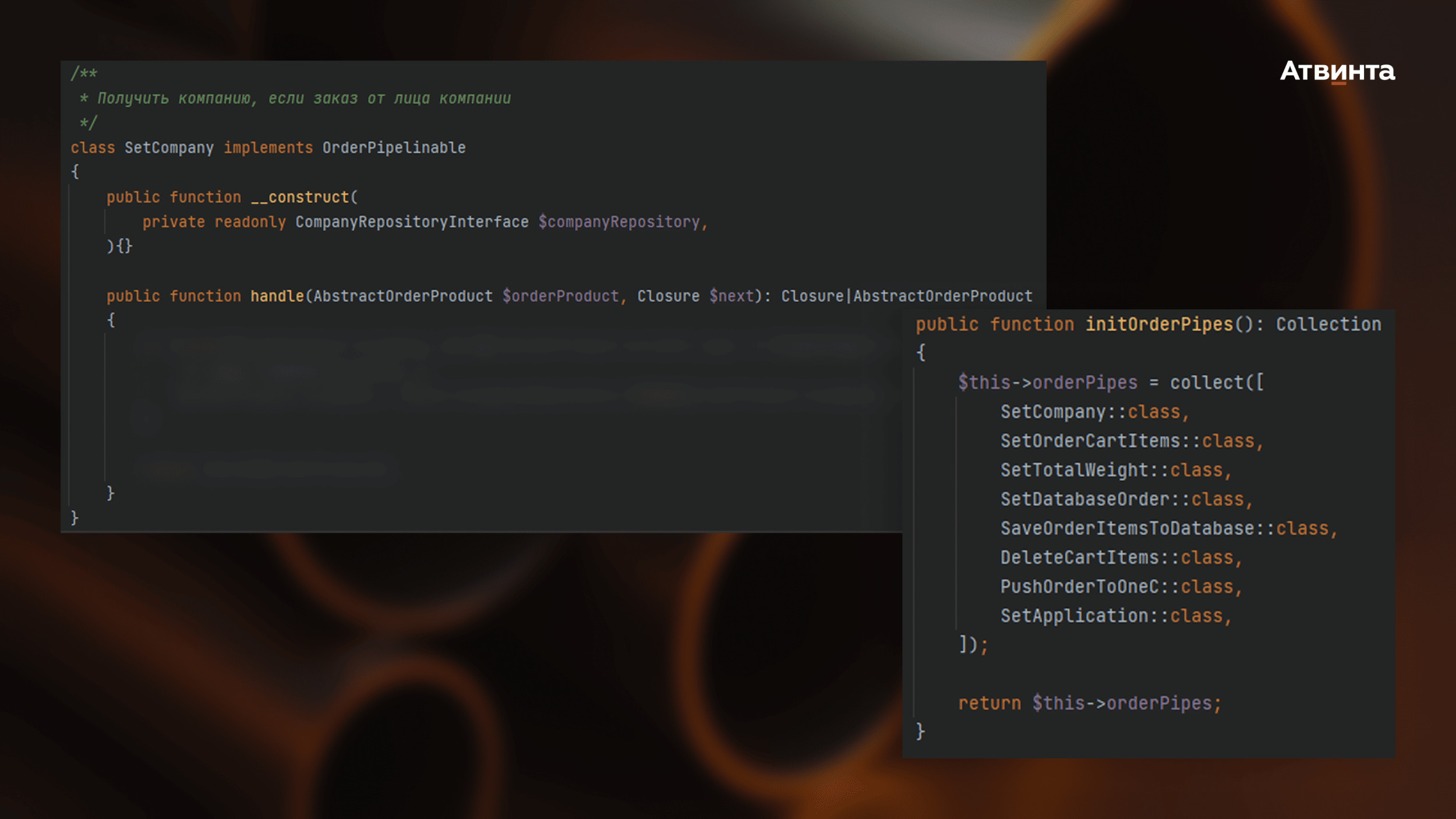
Task: Click SetTotalWeight in the pipes list
Action: (x=1074, y=470)
